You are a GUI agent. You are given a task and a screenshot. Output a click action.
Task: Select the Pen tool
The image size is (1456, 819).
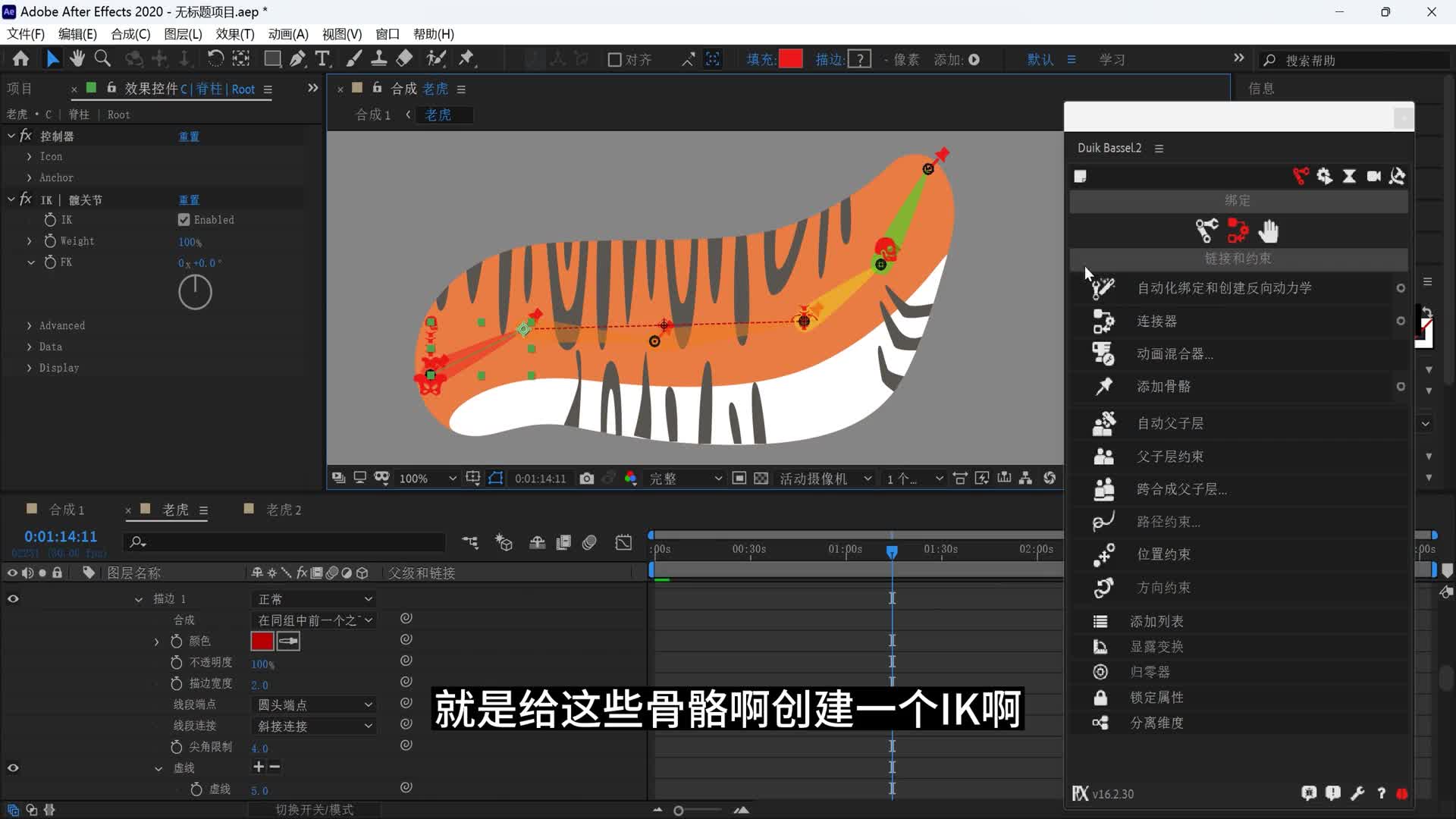pyautogui.click(x=298, y=59)
